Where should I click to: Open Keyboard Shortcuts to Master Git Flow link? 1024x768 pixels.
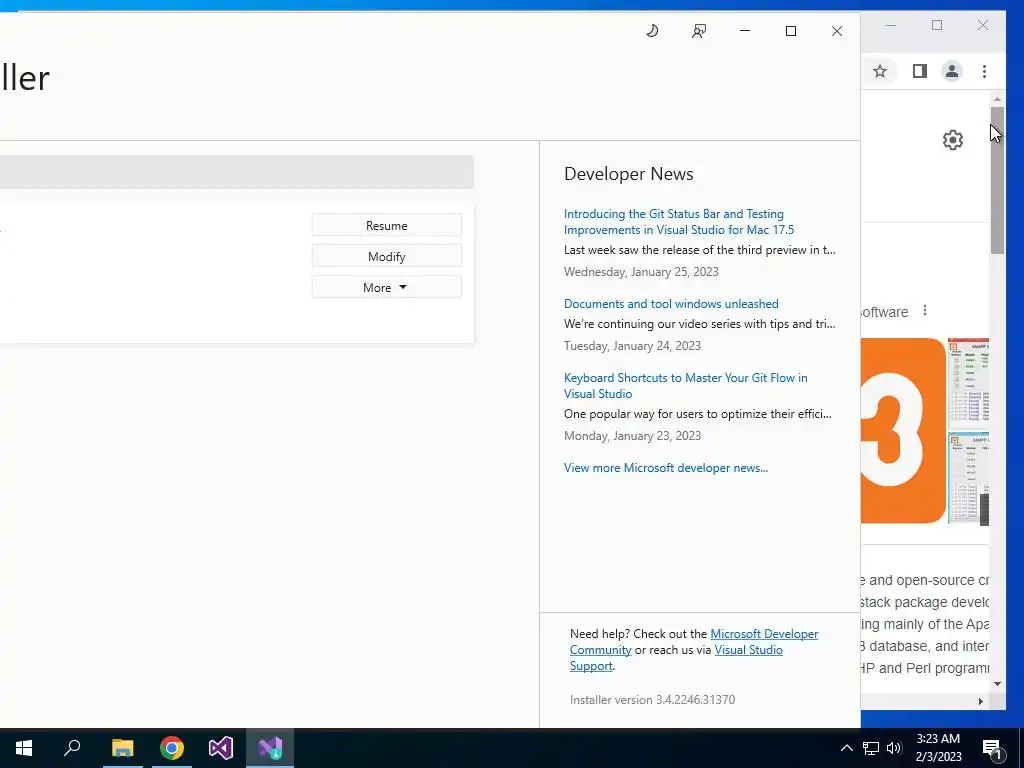pos(685,385)
